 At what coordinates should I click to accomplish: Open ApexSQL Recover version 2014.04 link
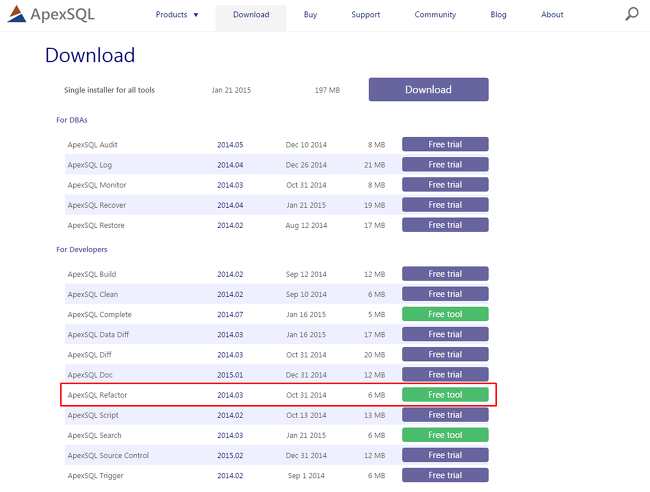pyautogui.click(x=230, y=205)
